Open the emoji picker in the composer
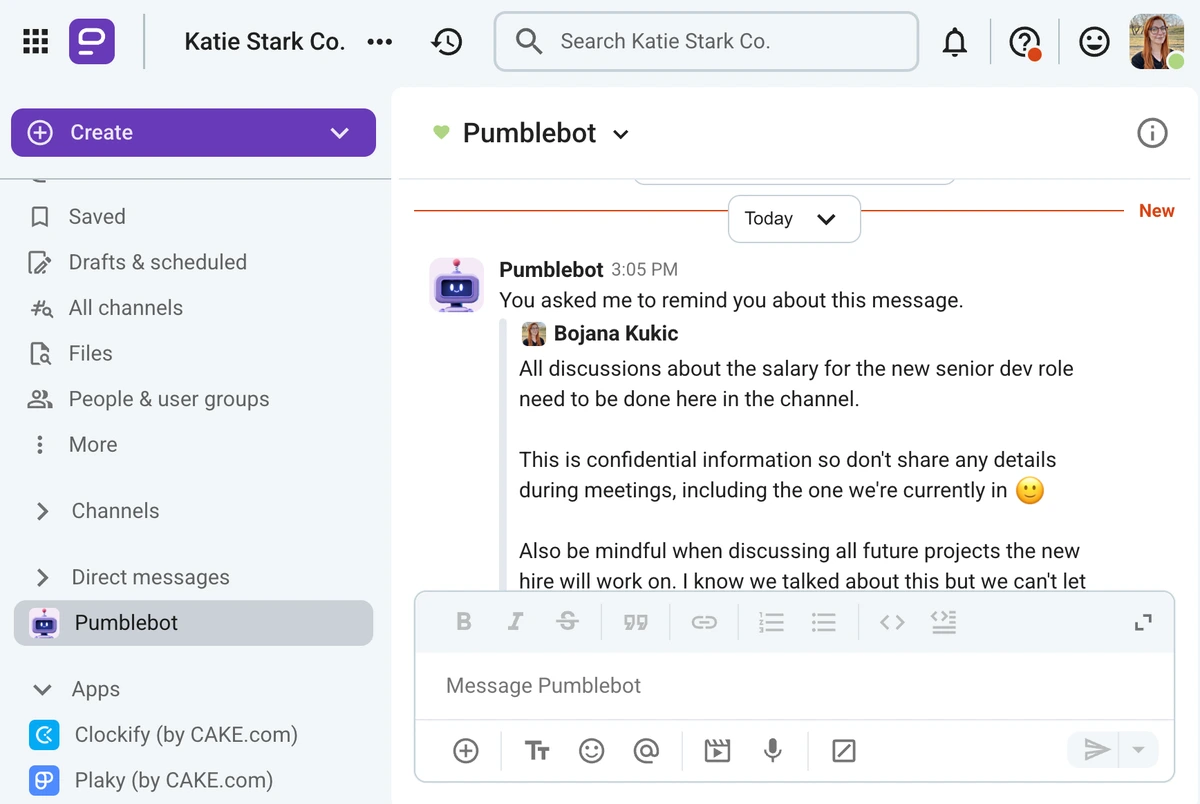The height and width of the screenshot is (804, 1200). point(591,750)
